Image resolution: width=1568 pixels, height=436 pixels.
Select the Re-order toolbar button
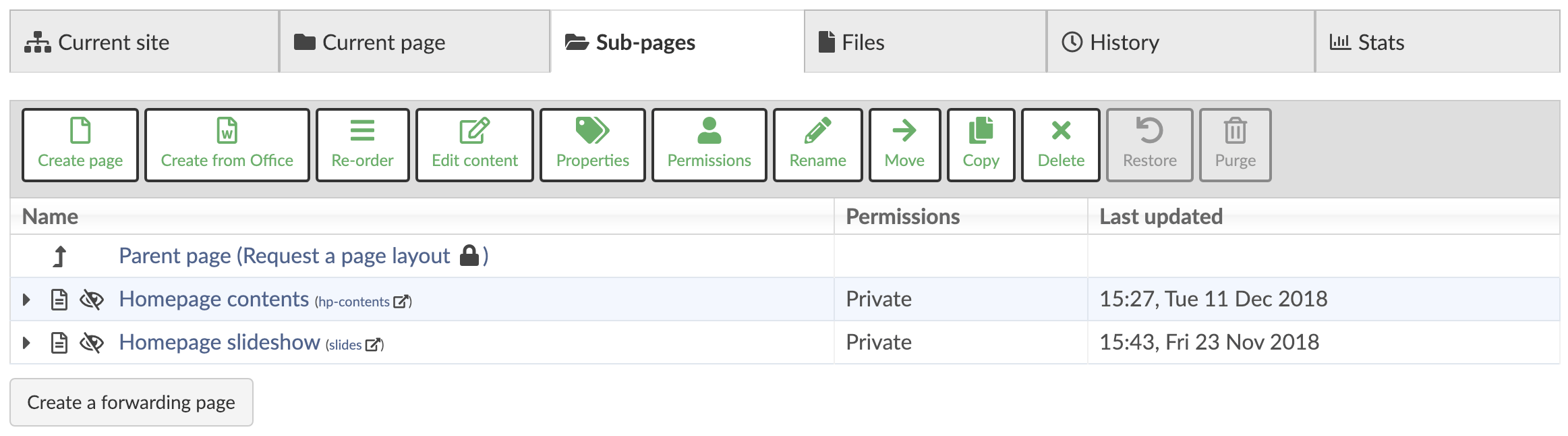(362, 144)
